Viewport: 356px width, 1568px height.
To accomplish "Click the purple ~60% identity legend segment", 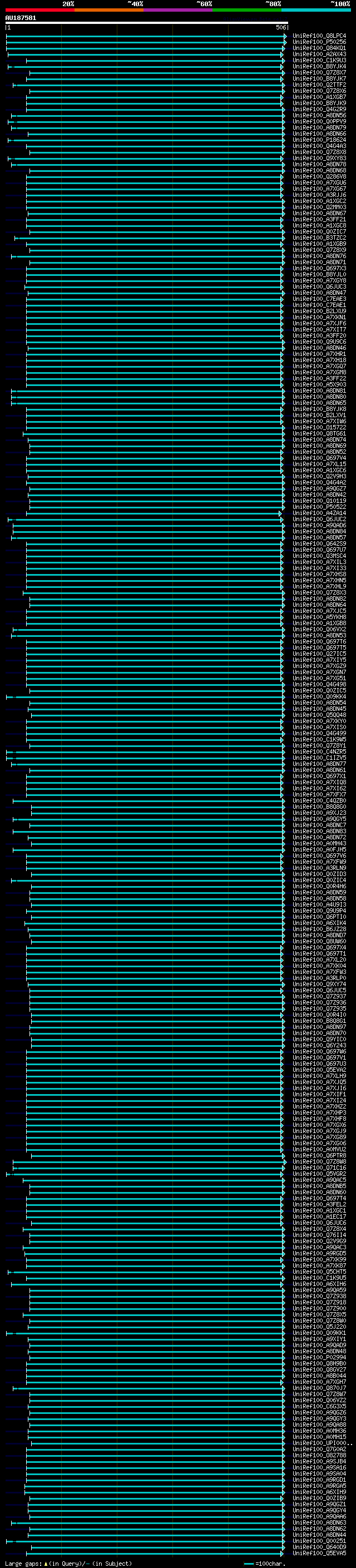I will [x=177, y=10].
